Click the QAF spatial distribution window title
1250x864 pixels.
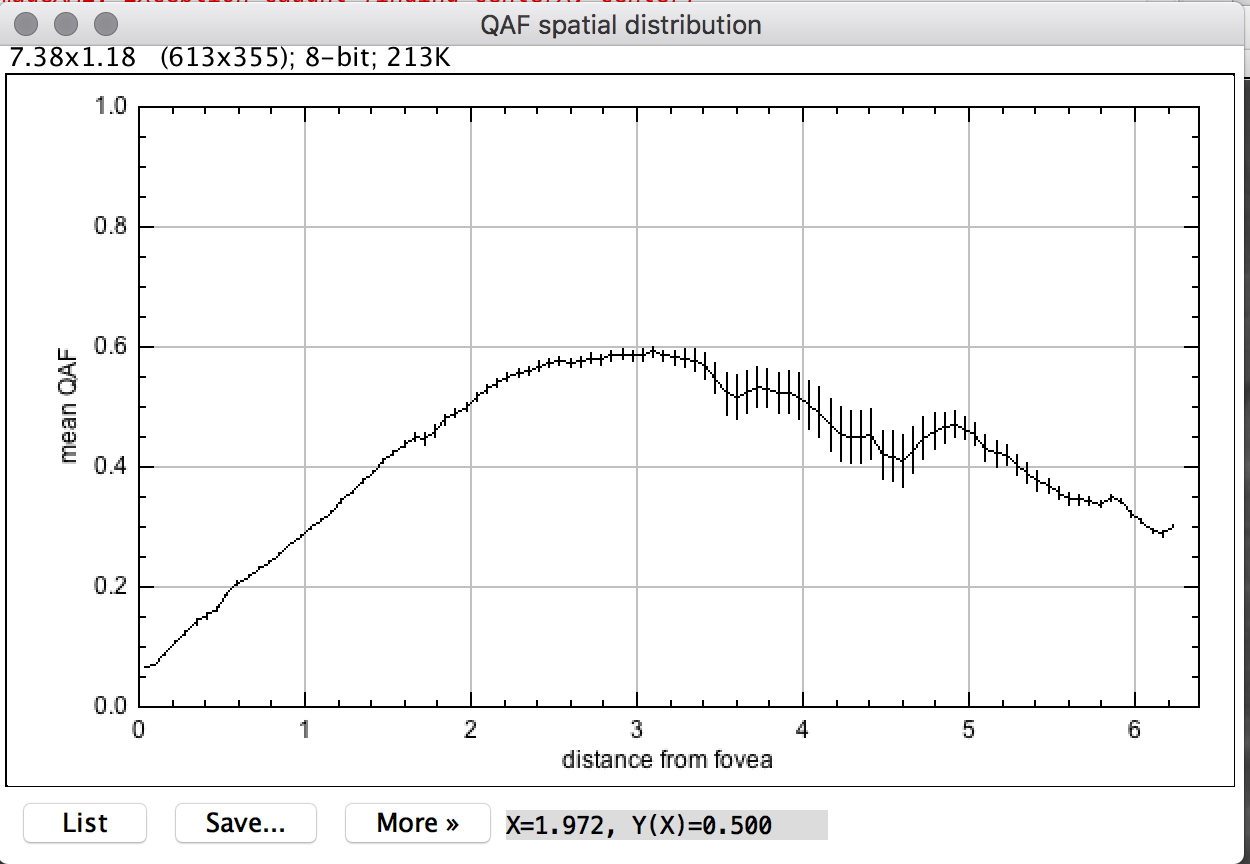point(620,25)
